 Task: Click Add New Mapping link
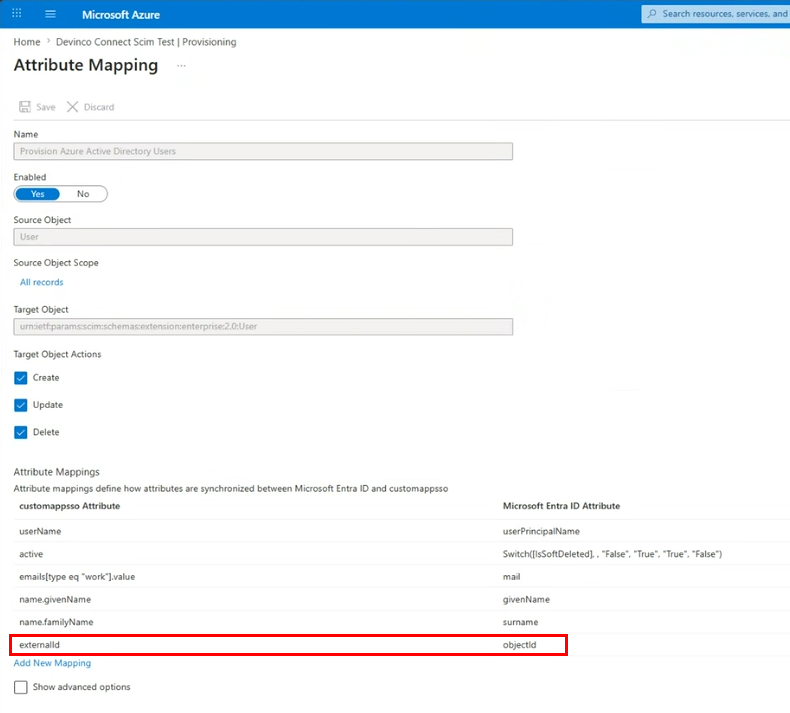click(x=52, y=663)
